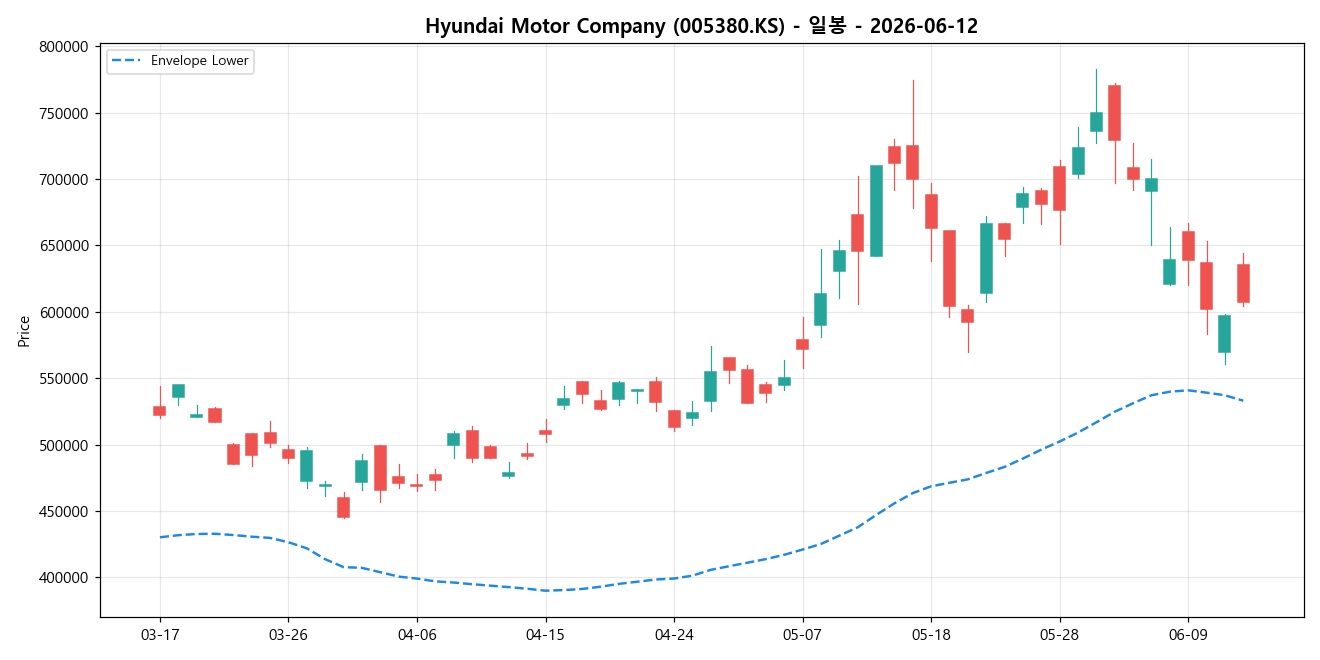Click the 600000 y-axis tick label
The width and height of the screenshot is (1320, 660).
63,312
